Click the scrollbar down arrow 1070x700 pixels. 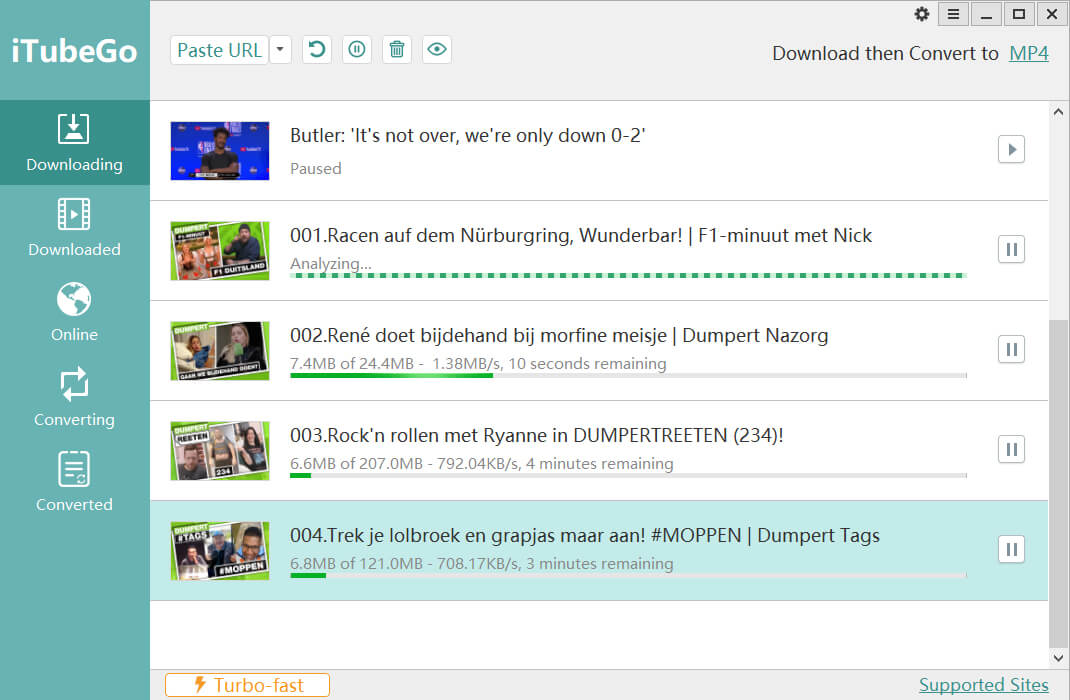coord(1058,658)
